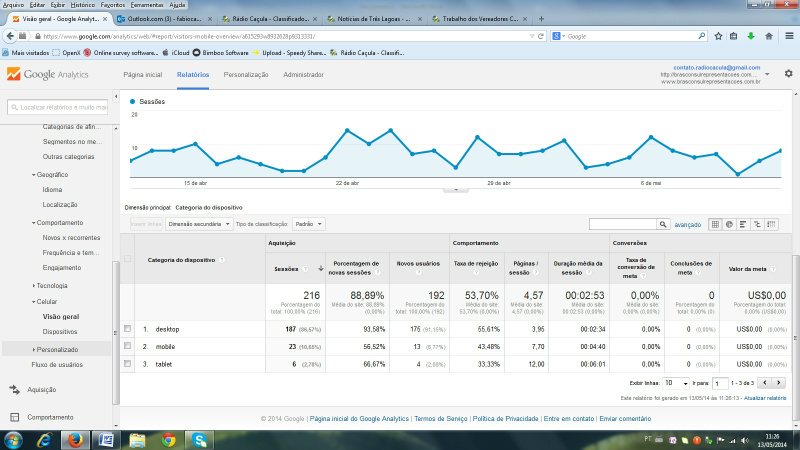Open Dispositivos report in the sidebar

pos(60,331)
